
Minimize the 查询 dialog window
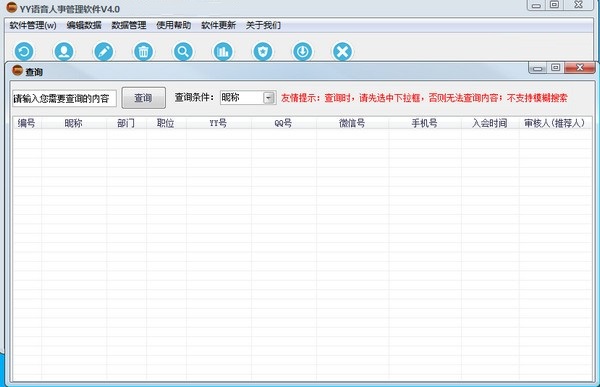click(538, 68)
